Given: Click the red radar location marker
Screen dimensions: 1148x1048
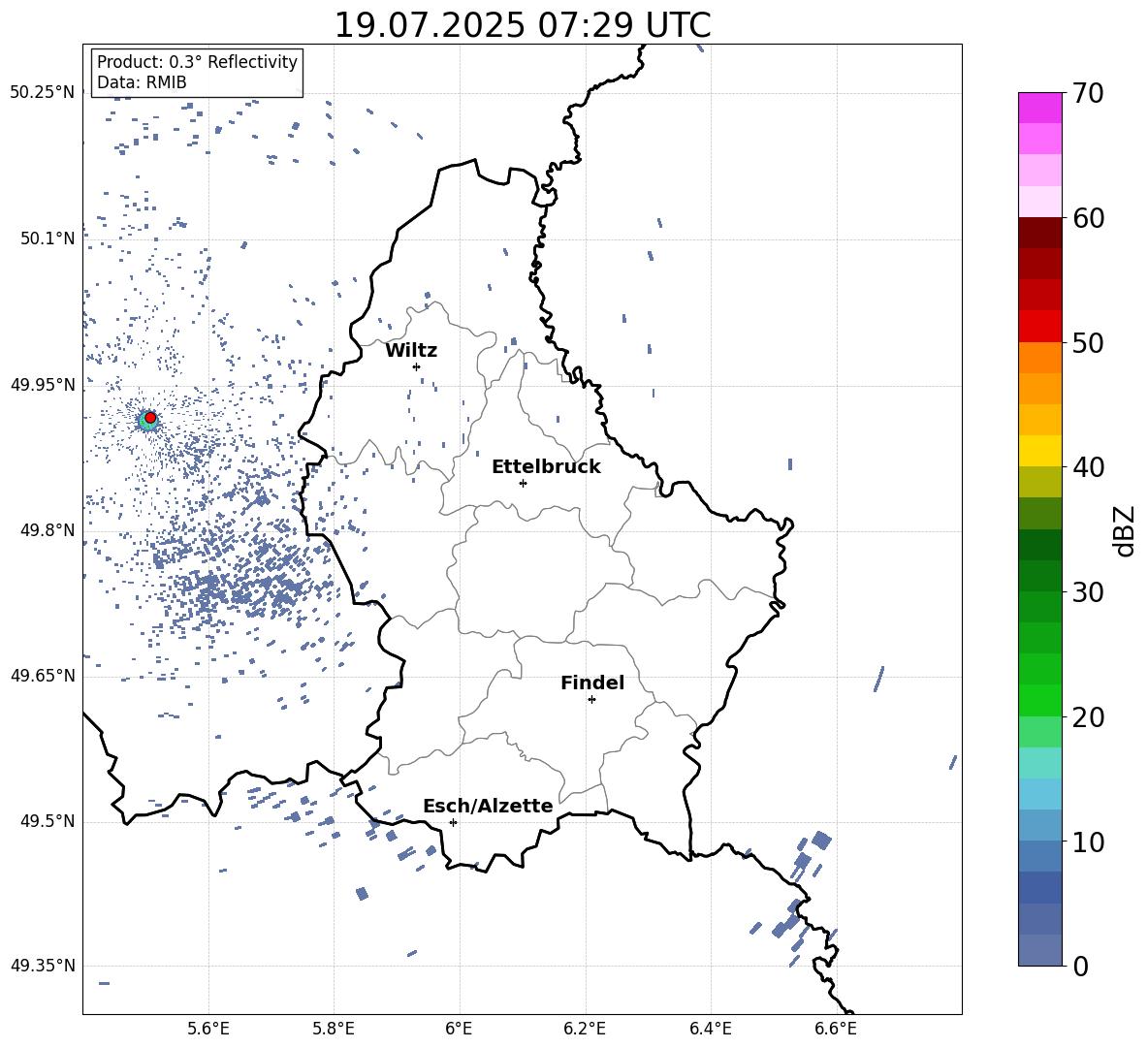Looking at the screenshot, I should [150, 417].
